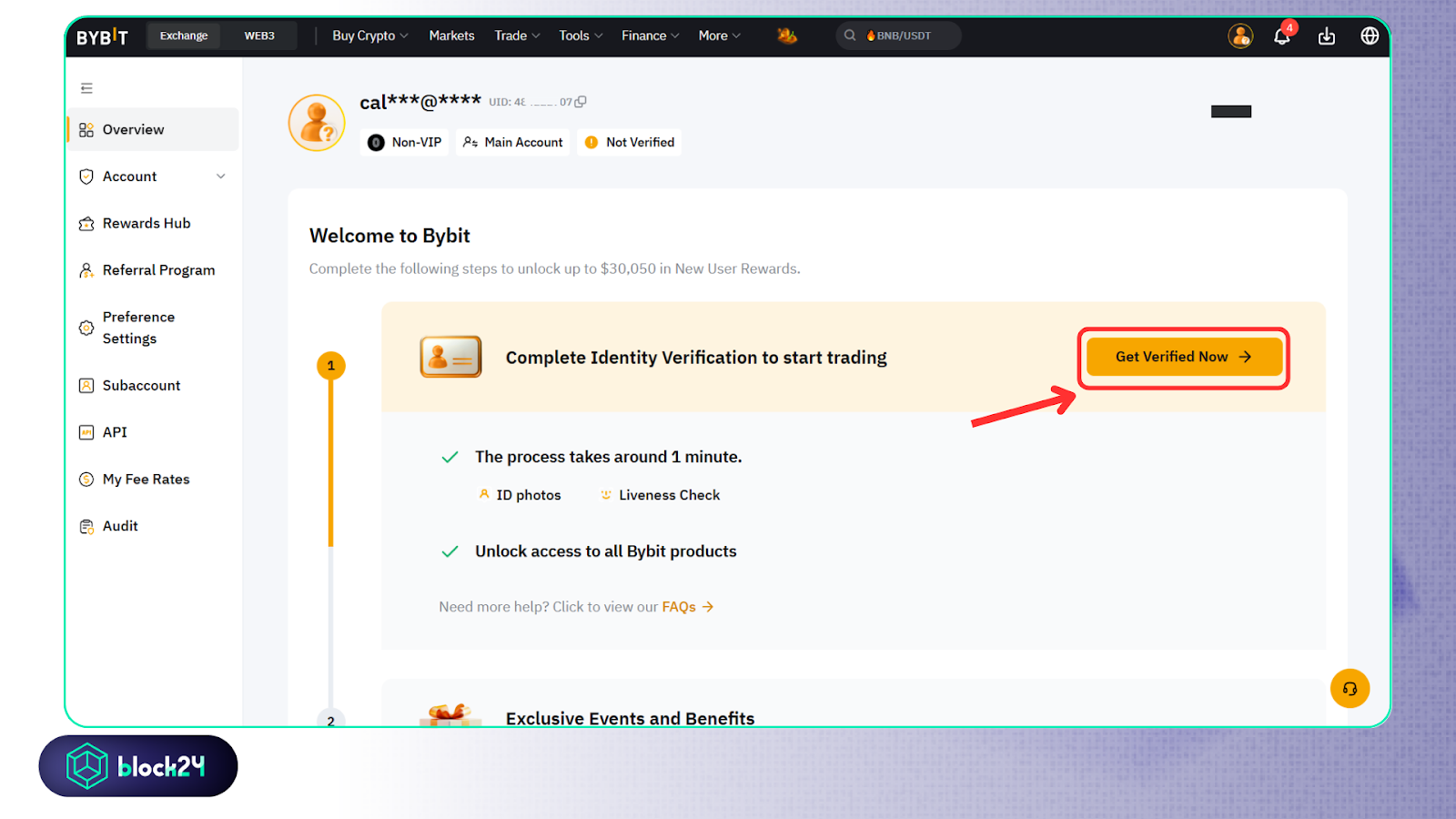This screenshot has width=1456, height=819.
Task: Switch to the Exchange tab
Action: coord(184,35)
